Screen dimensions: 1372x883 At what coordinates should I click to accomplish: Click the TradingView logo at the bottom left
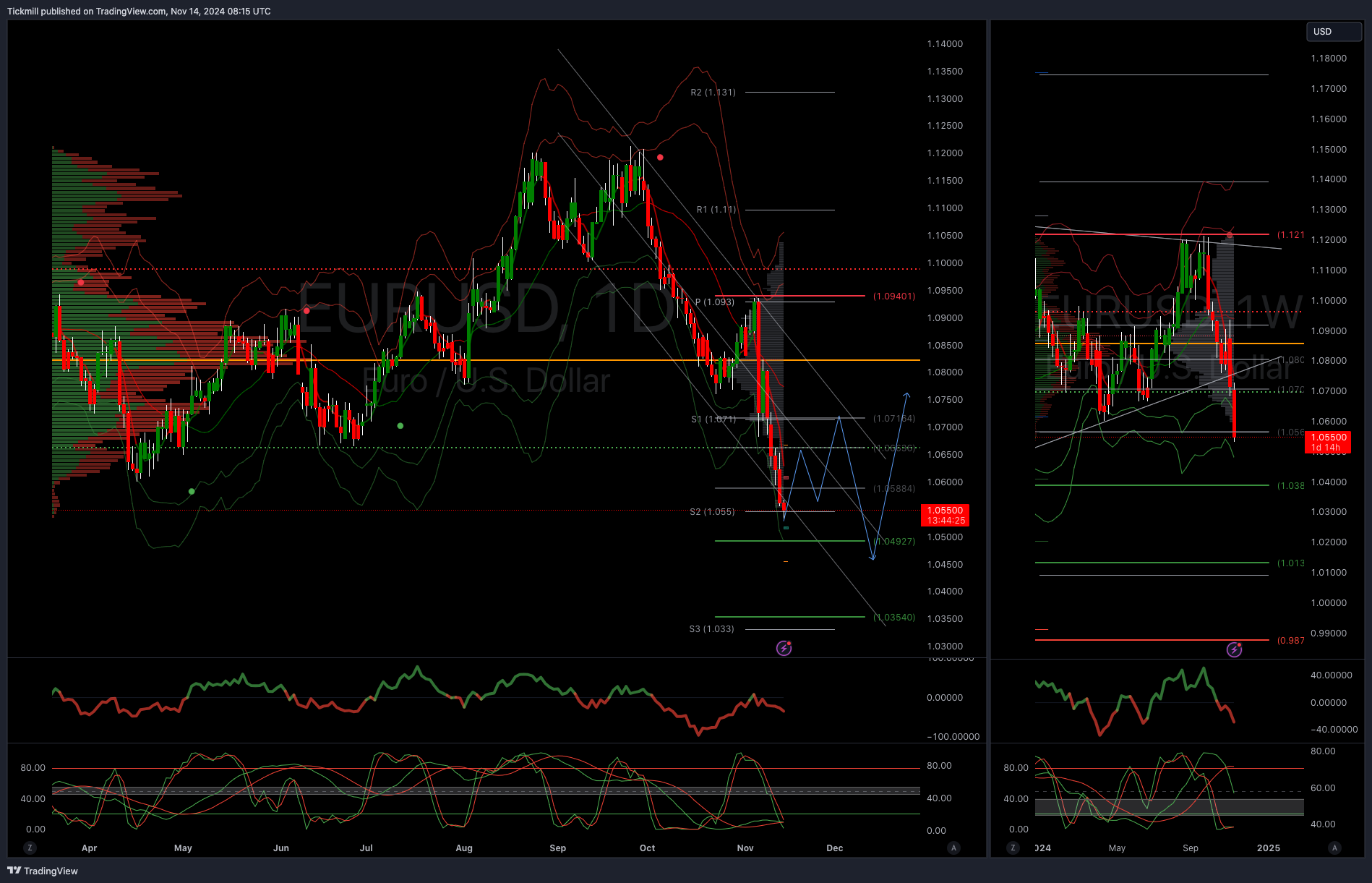[x=43, y=871]
